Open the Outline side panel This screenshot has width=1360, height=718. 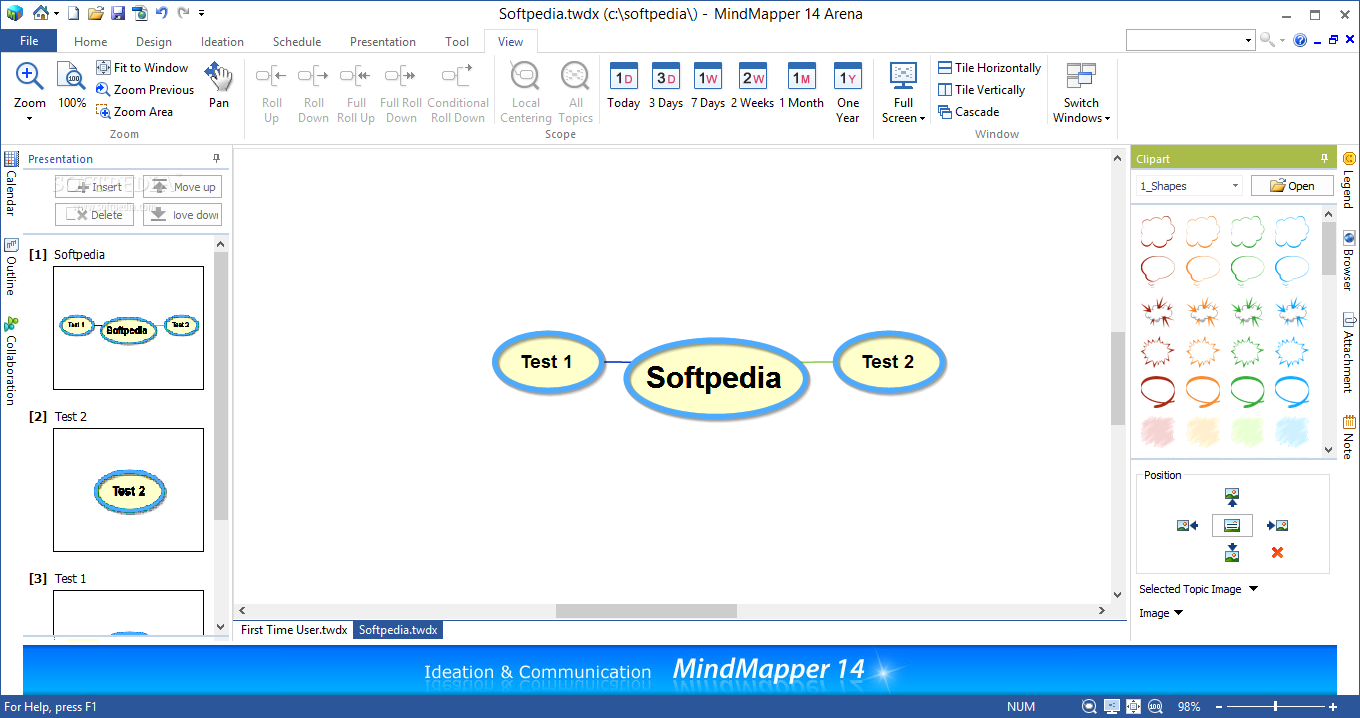point(11,267)
